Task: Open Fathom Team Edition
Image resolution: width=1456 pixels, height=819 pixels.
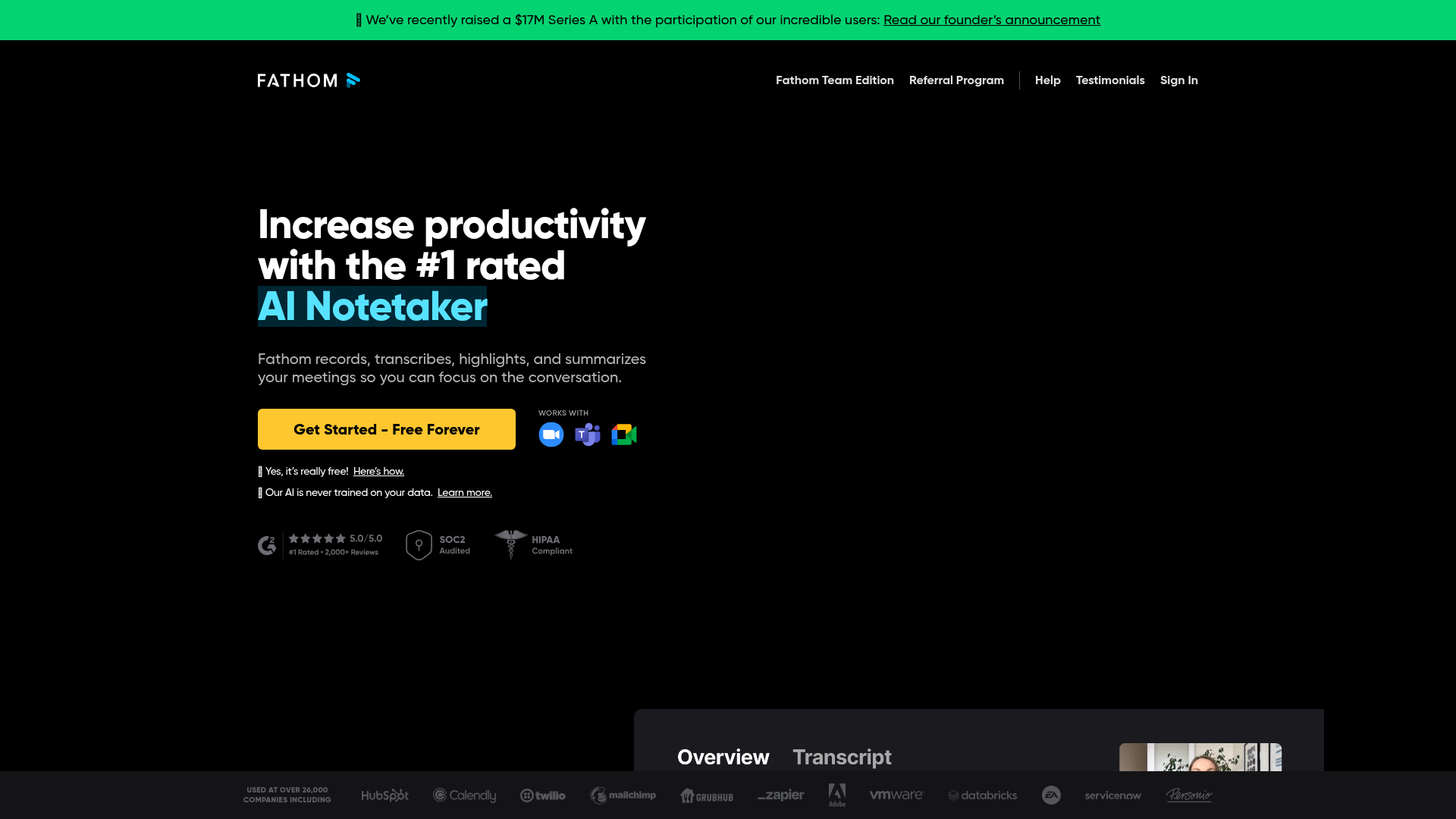Action: coord(834,80)
